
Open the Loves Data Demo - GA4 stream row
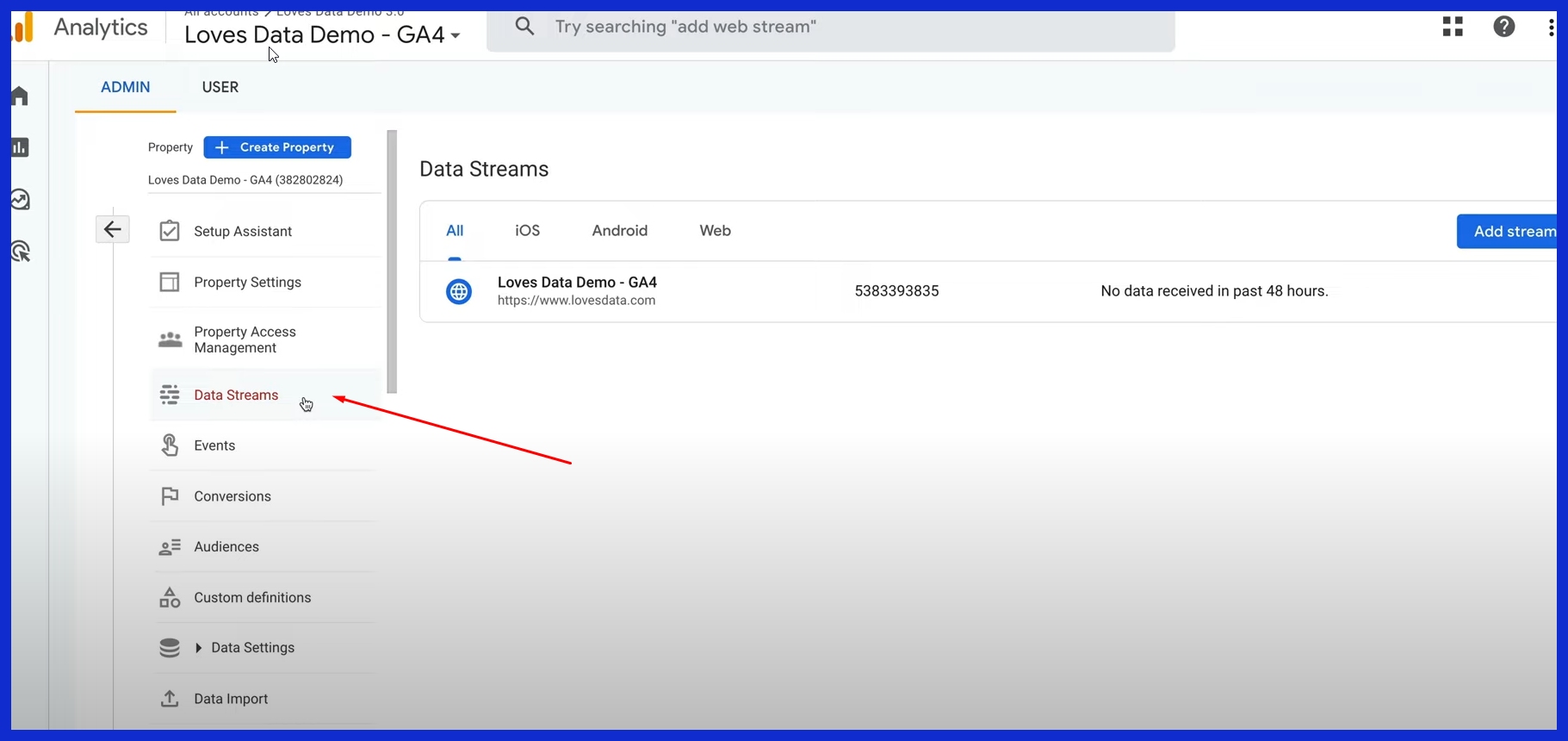(988, 291)
